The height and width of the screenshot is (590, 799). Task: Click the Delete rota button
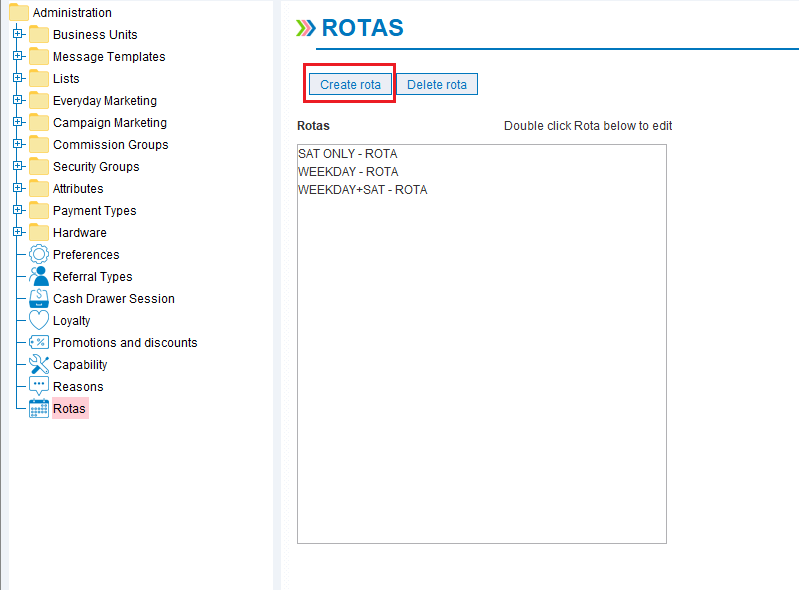pyautogui.click(x=437, y=84)
